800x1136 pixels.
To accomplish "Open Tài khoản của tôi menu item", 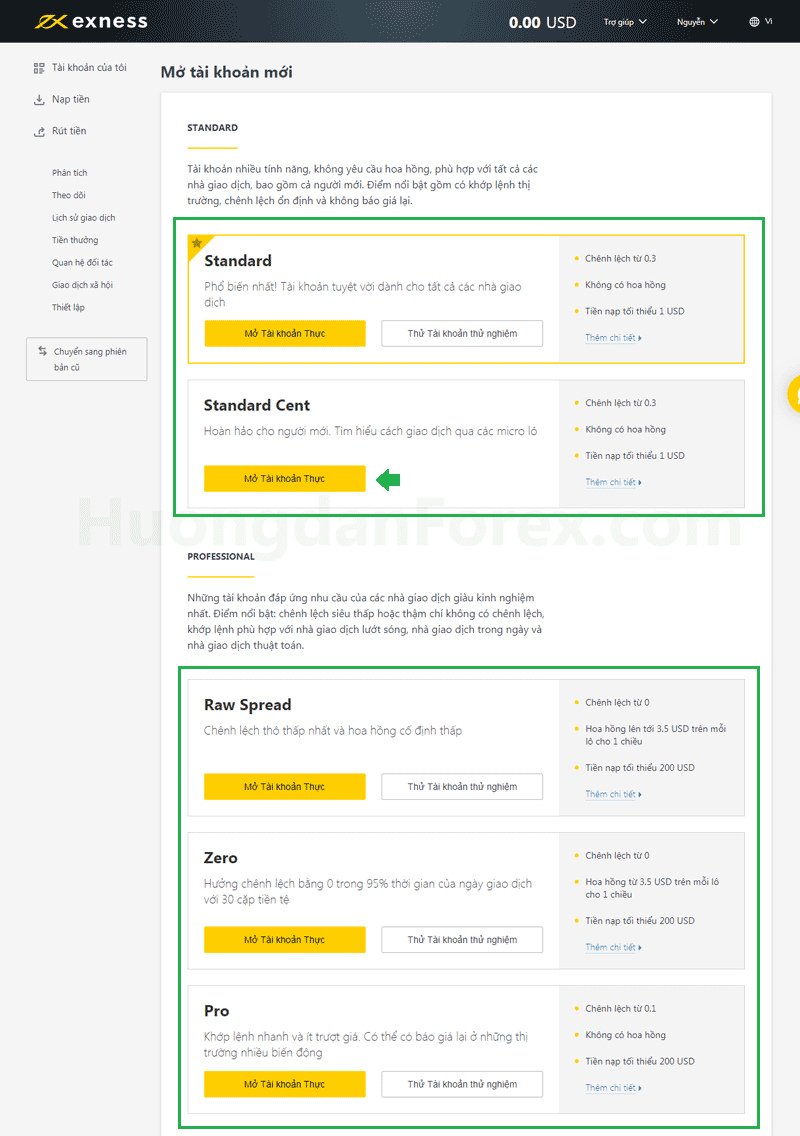I will [x=89, y=67].
